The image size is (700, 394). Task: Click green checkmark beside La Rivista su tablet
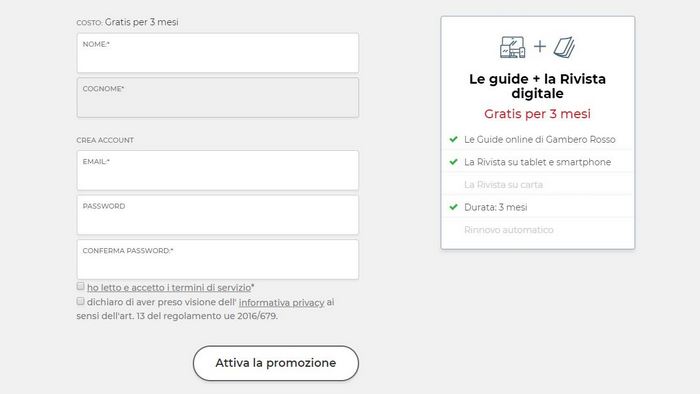[x=454, y=162]
